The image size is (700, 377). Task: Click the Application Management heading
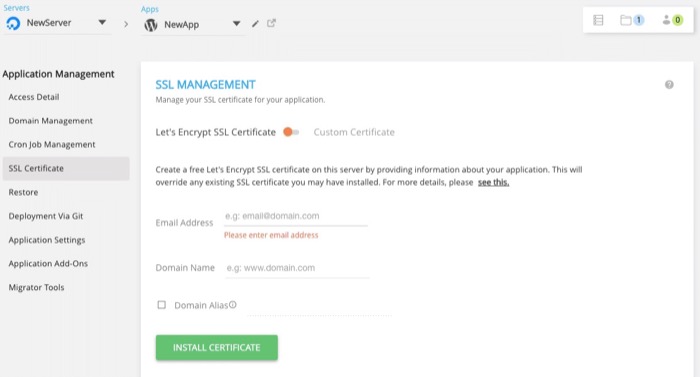point(58,74)
